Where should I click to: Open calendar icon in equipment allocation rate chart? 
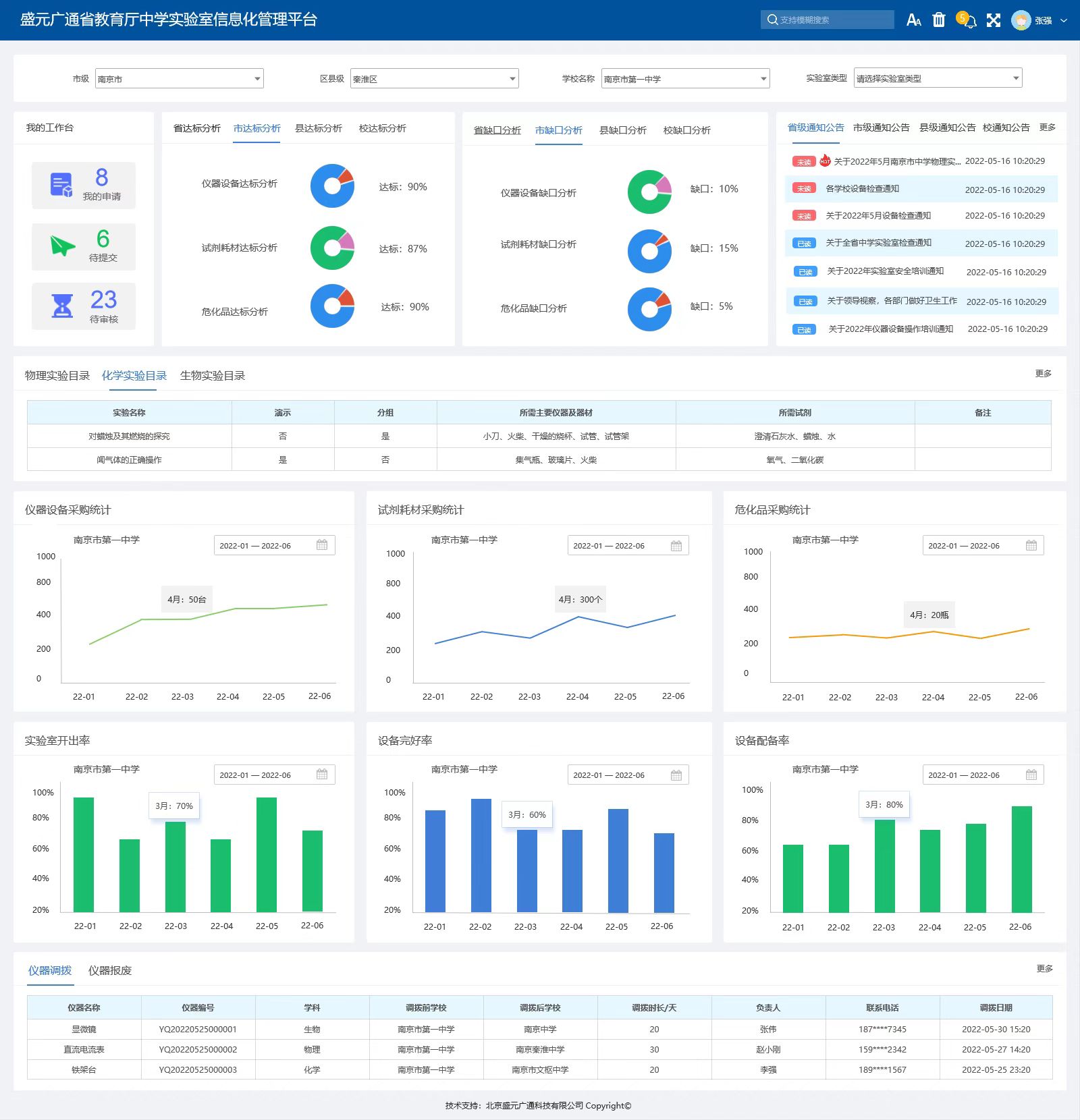(1031, 775)
